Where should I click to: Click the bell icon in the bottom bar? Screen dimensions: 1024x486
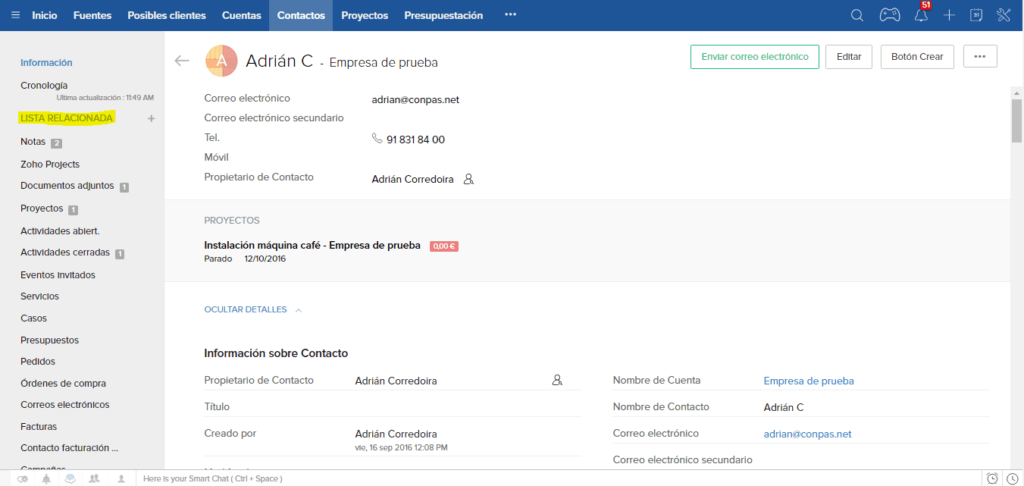pyautogui.click(x=46, y=478)
